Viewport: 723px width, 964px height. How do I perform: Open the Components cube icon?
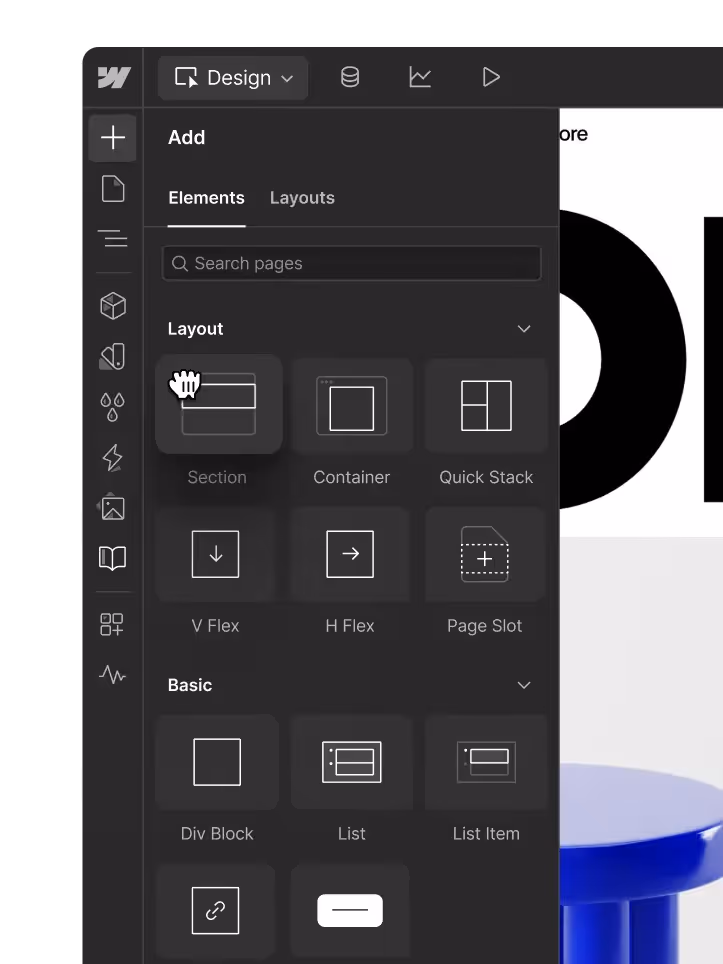point(113,306)
